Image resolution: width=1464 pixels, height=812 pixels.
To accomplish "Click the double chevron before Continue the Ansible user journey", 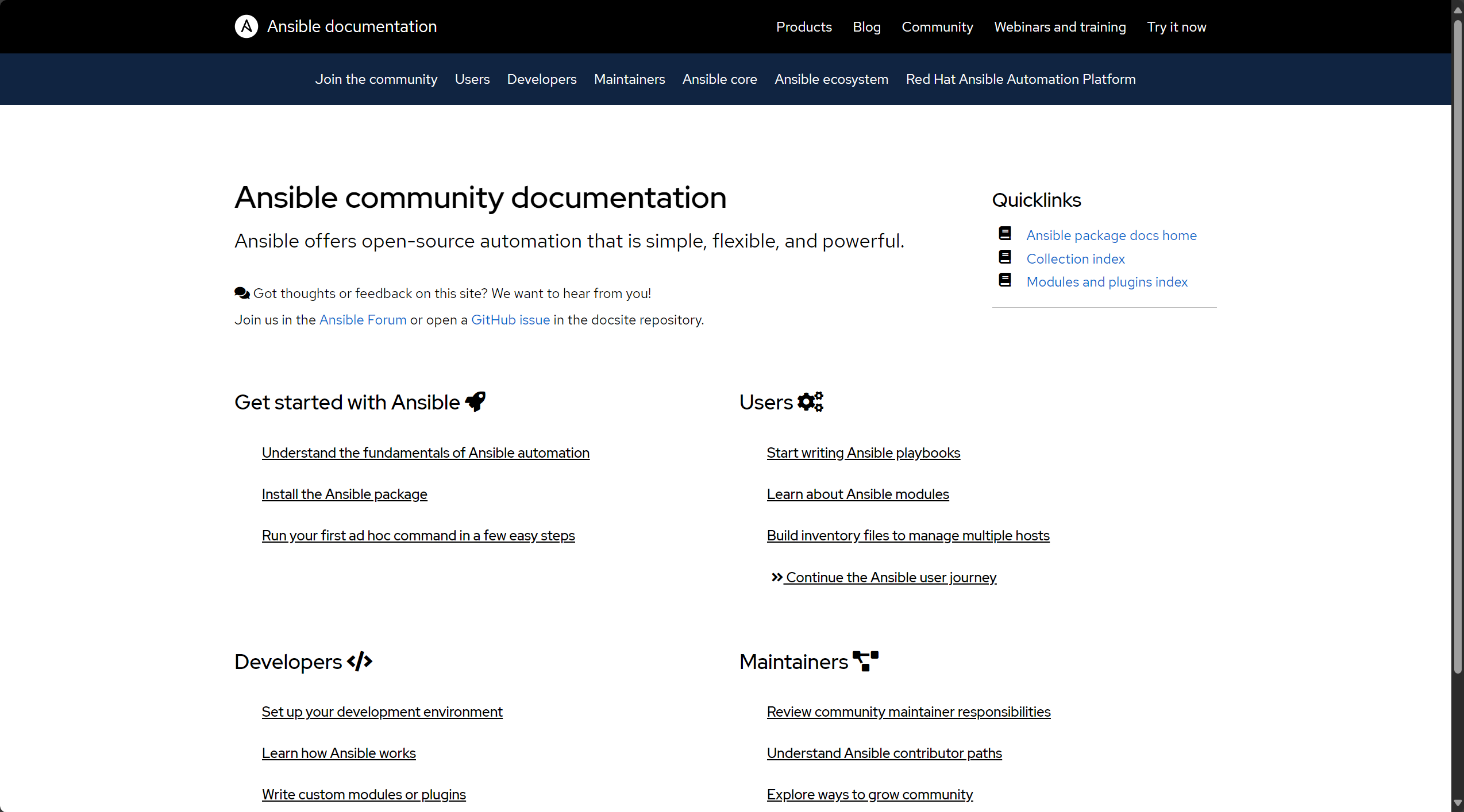I will click(x=777, y=577).
